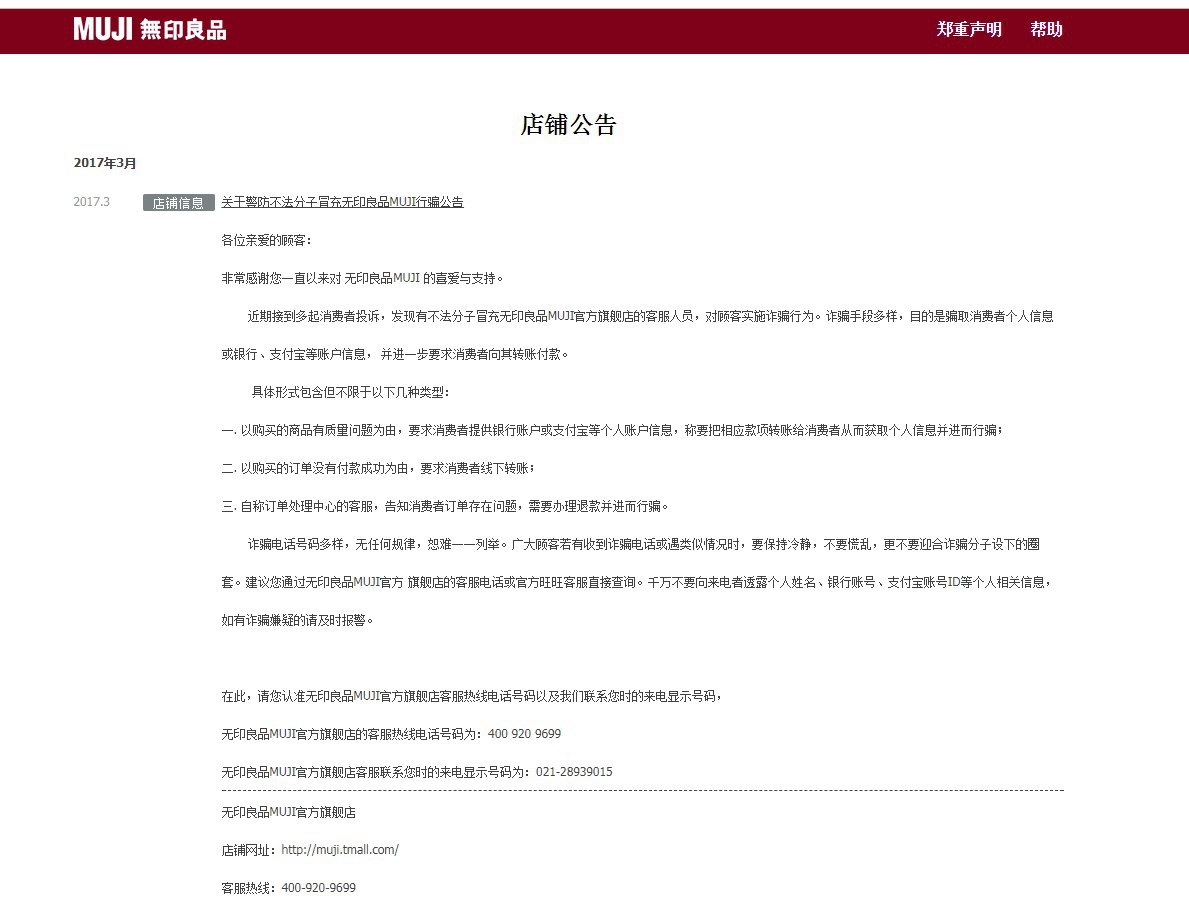Click the line 如有诈骗嫌疑的请及时报警
This screenshot has width=1189, height=906.
tap(297, 620)
